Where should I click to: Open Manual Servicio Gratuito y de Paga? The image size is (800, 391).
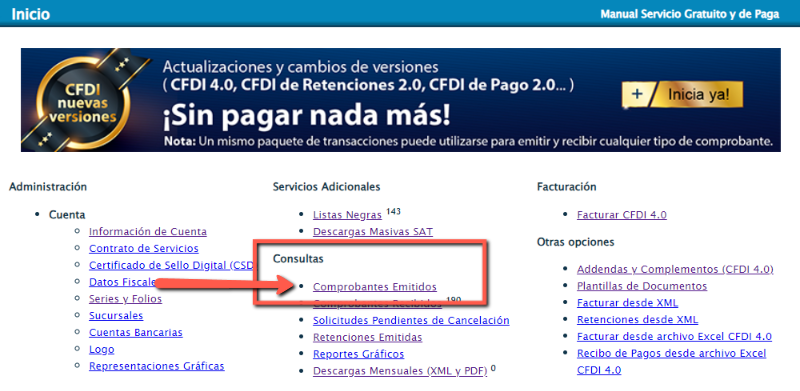click(690, 14)
